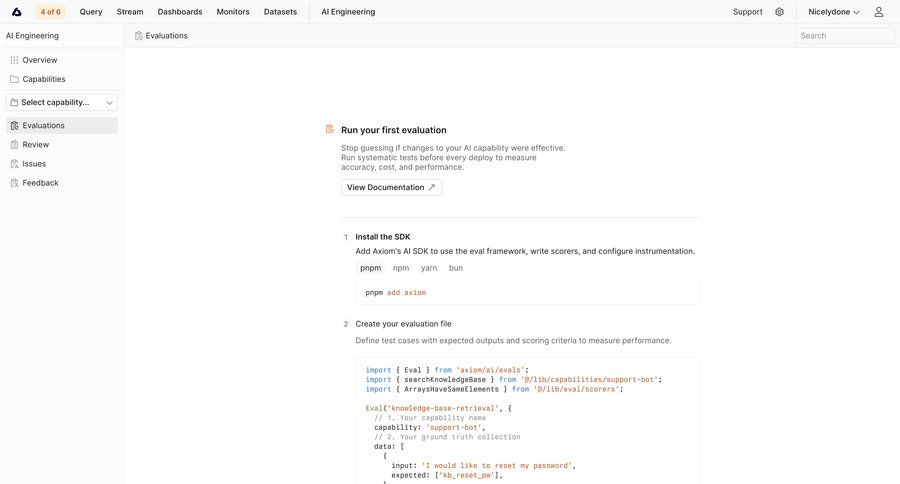Viewport: 900px width, 484px height.
Task: Switch to the bun tab
Action: click(456, 268)
